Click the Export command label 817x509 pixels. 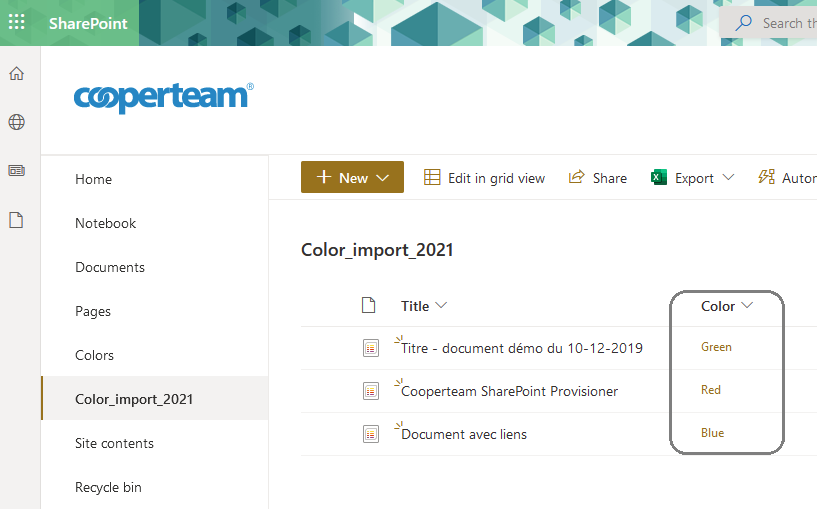tap(694, 179)
